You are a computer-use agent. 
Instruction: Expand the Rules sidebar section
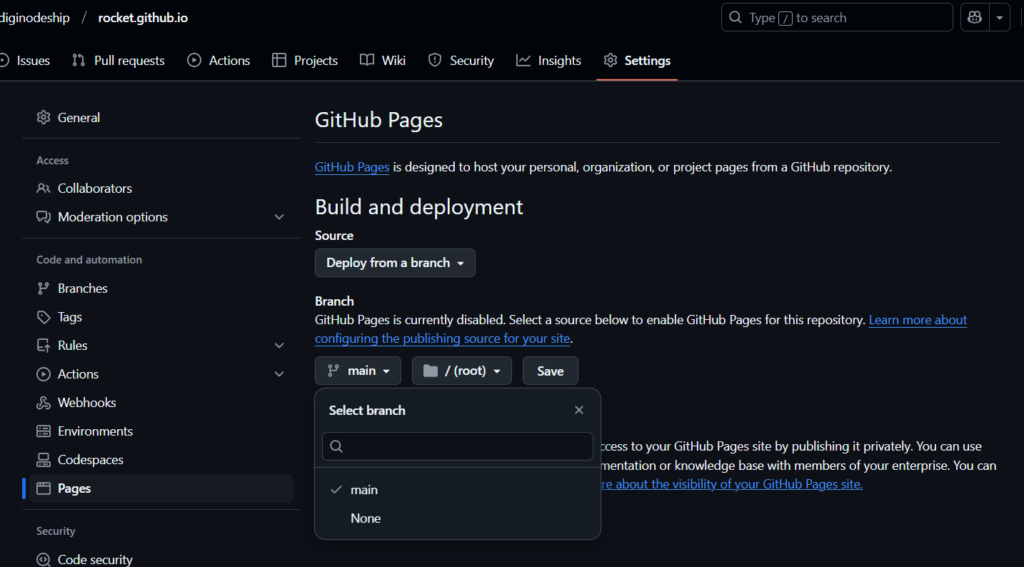pyautogui.click(x=279, y=345)
